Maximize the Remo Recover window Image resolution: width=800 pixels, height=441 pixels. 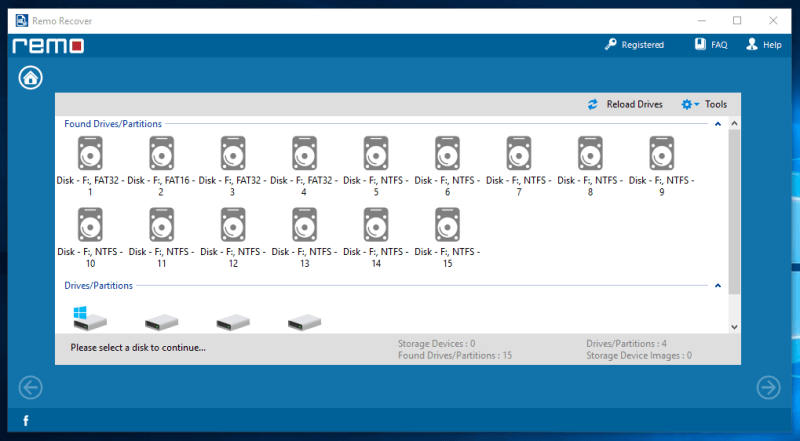[737, 20]
